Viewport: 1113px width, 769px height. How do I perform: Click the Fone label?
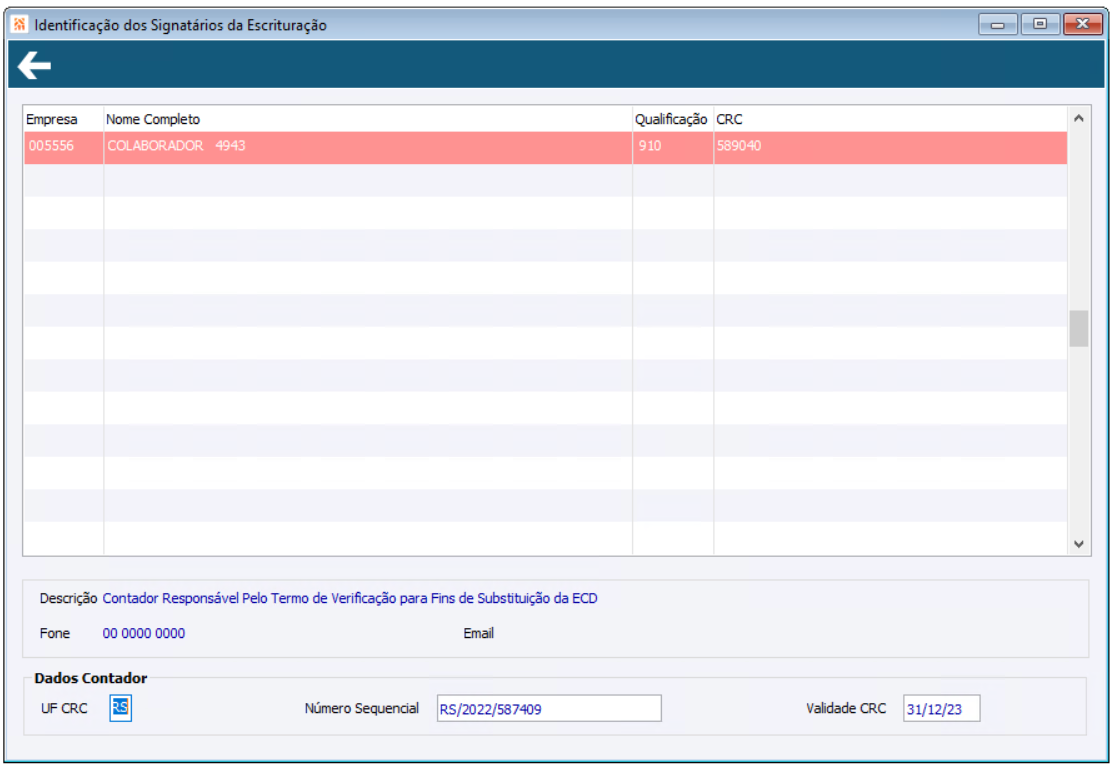click(55, 633)
